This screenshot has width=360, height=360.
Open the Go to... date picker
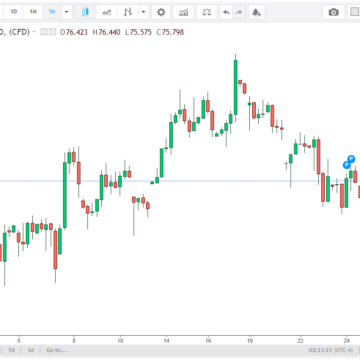(56, 350)
